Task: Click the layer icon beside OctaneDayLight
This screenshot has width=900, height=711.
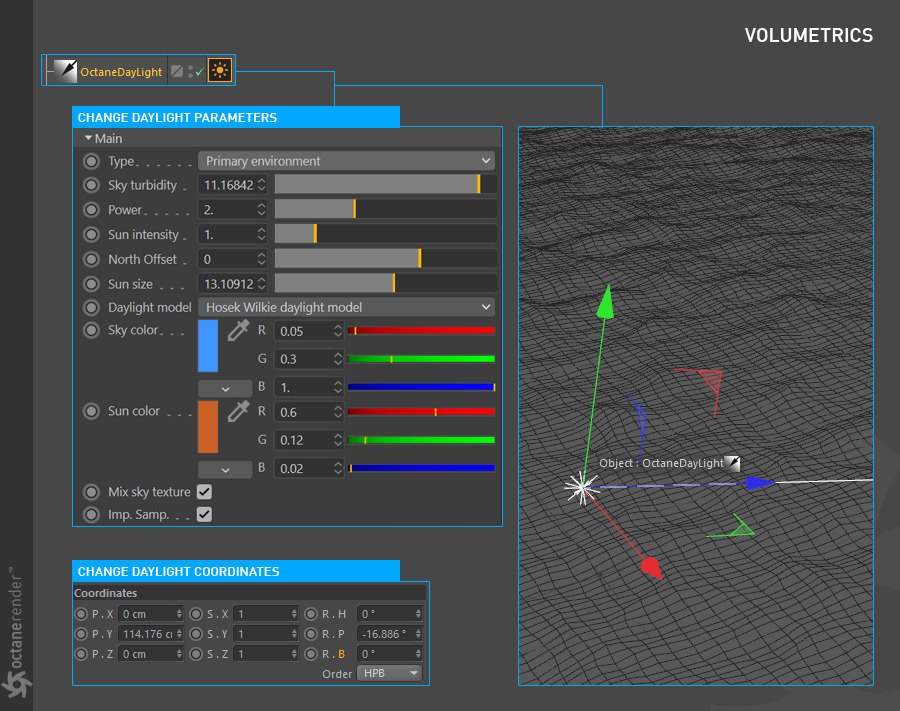Action: [177, 71]
